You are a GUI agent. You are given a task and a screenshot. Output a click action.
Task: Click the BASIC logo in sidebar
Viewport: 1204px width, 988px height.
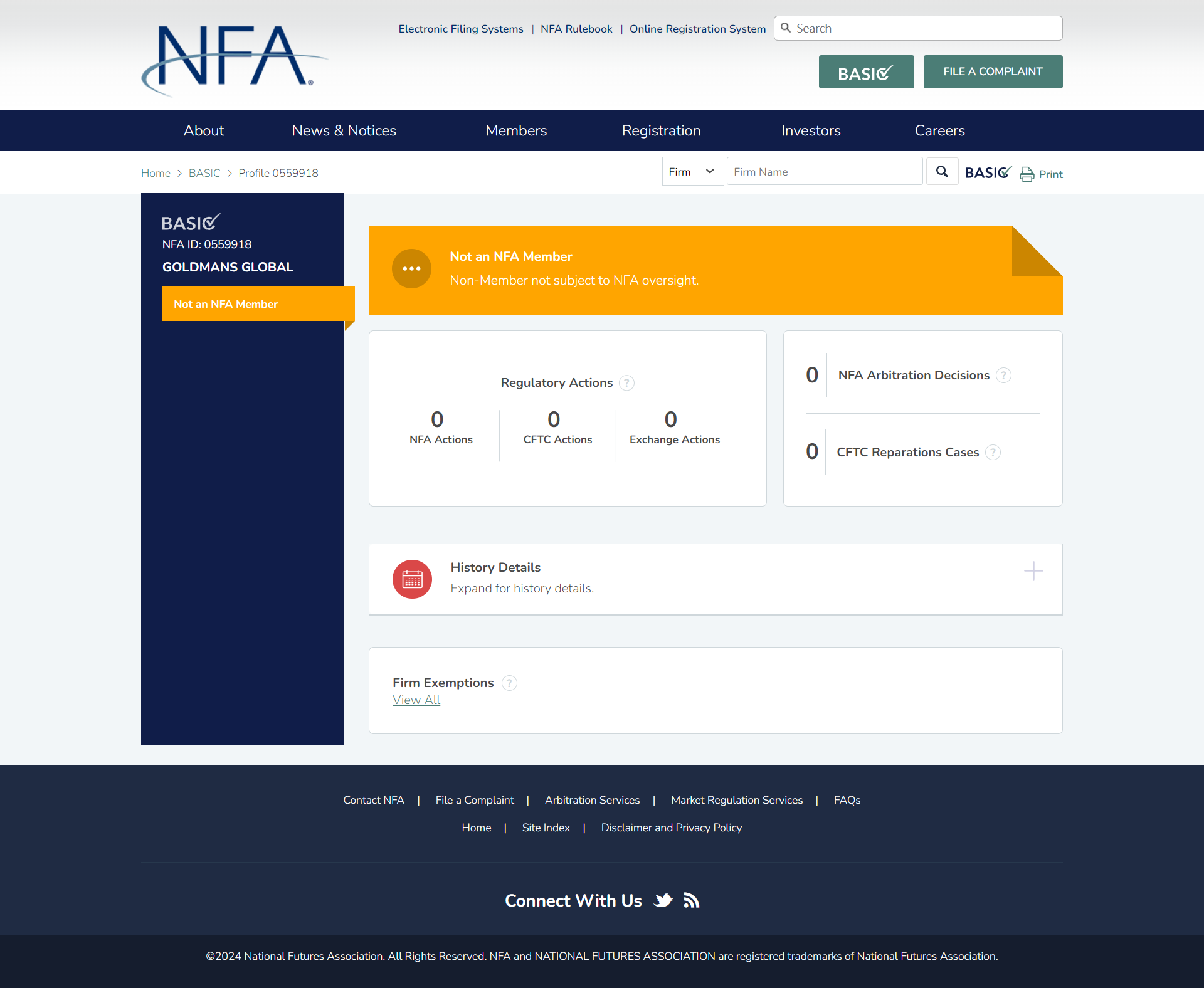coord(191,223)
